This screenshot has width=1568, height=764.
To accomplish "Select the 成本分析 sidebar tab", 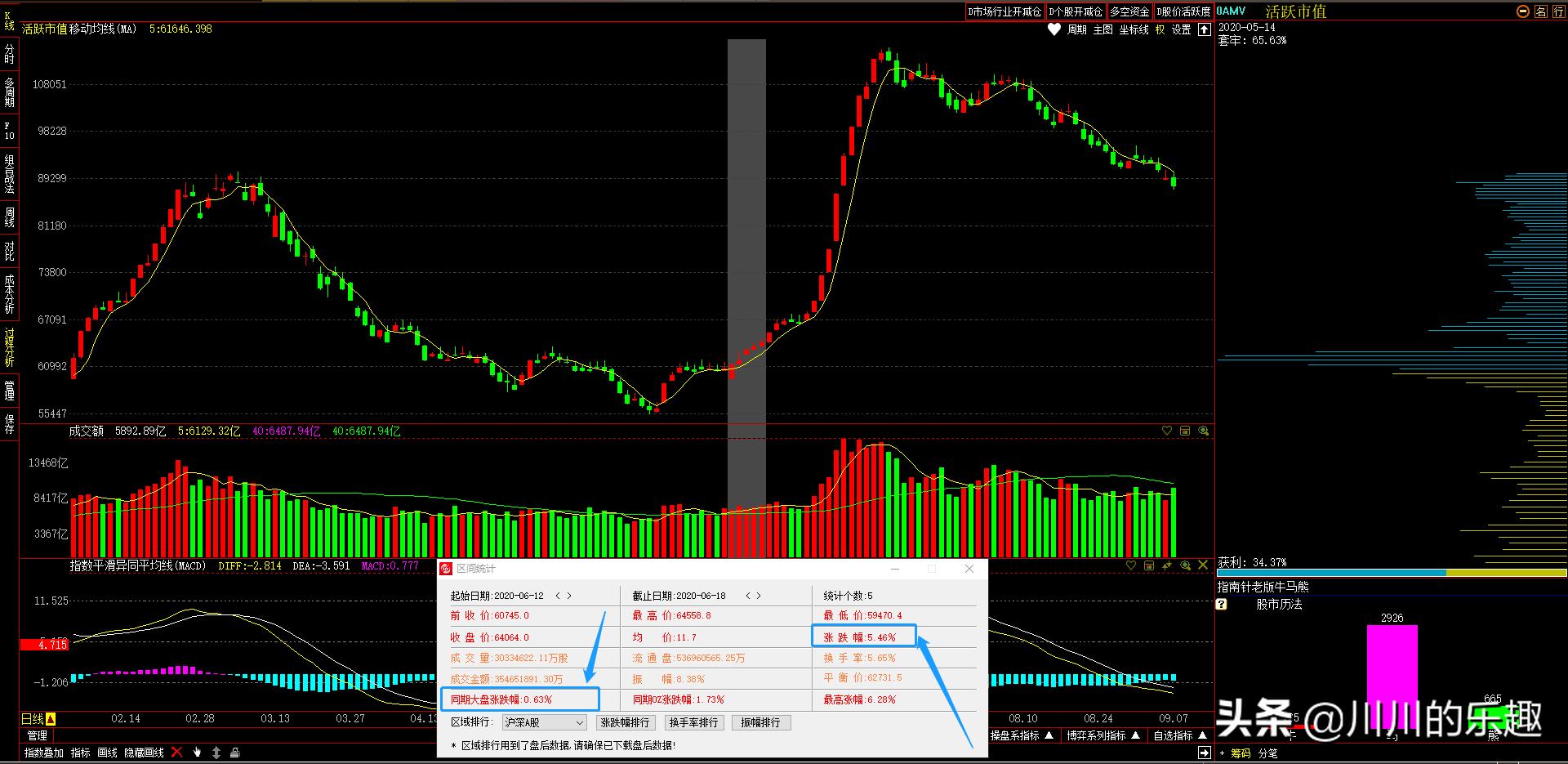I will pyautogui.click(x=9, y=294).
